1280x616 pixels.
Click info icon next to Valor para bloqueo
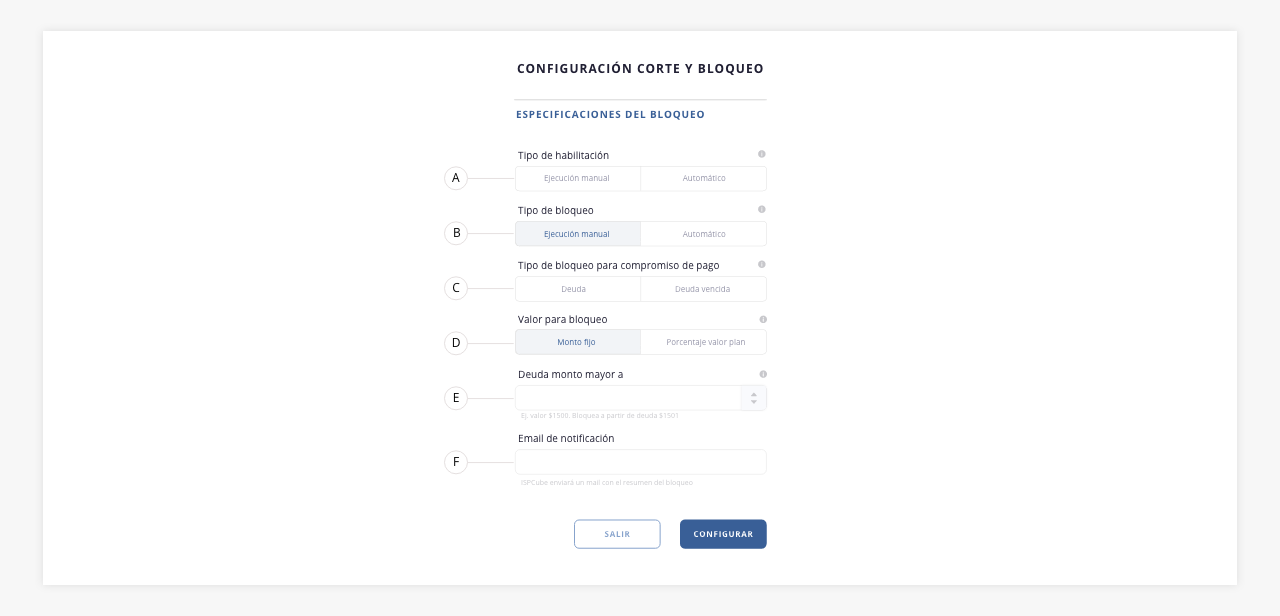762,319
